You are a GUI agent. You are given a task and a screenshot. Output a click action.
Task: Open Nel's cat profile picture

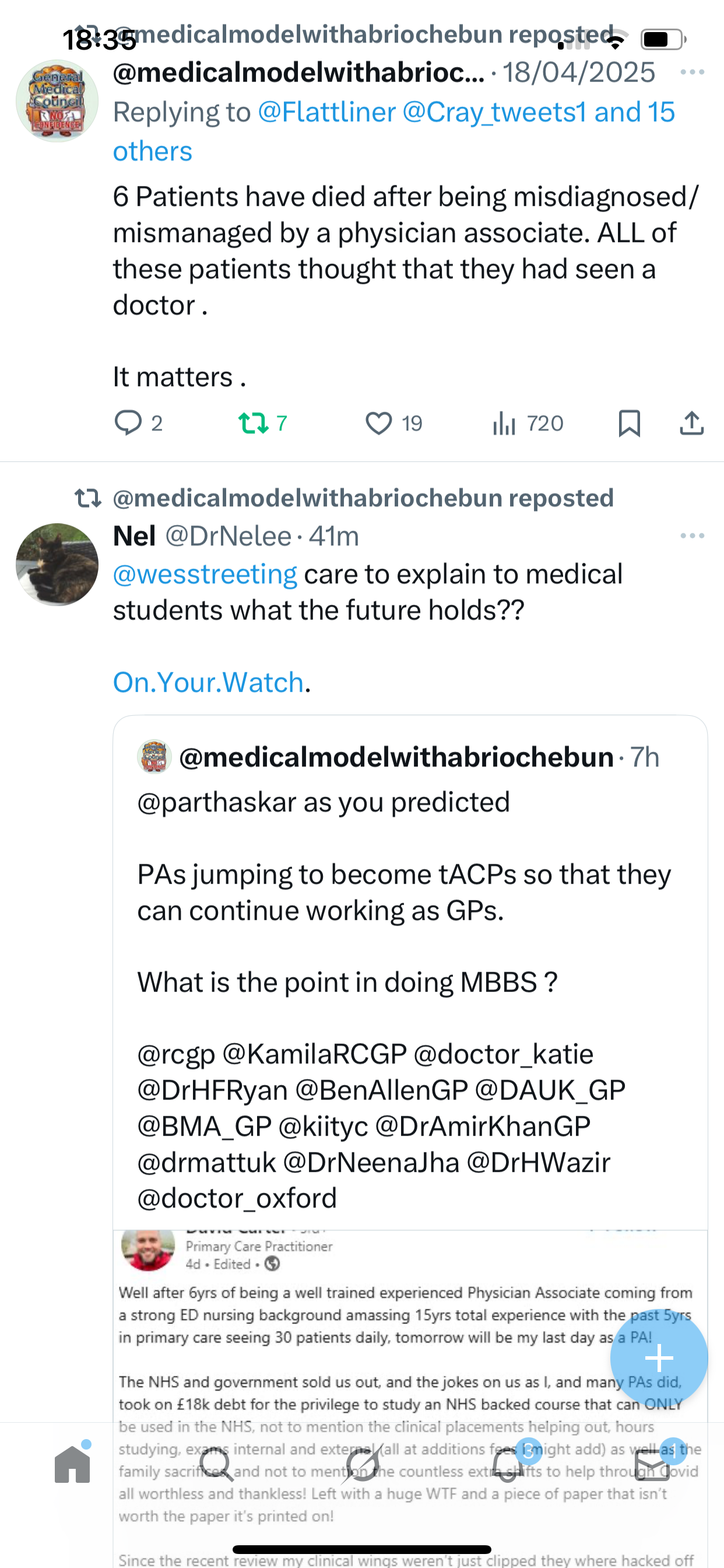[57, 564]
